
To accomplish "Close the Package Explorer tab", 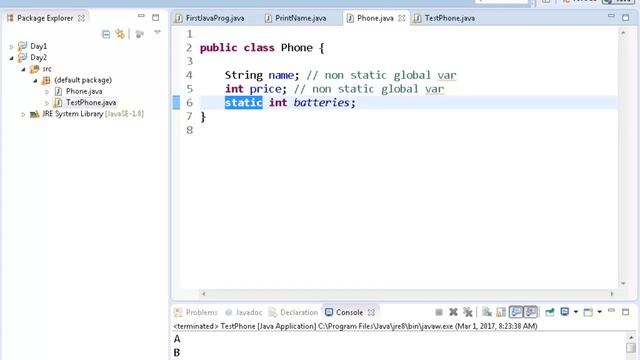I will [81, 18].
